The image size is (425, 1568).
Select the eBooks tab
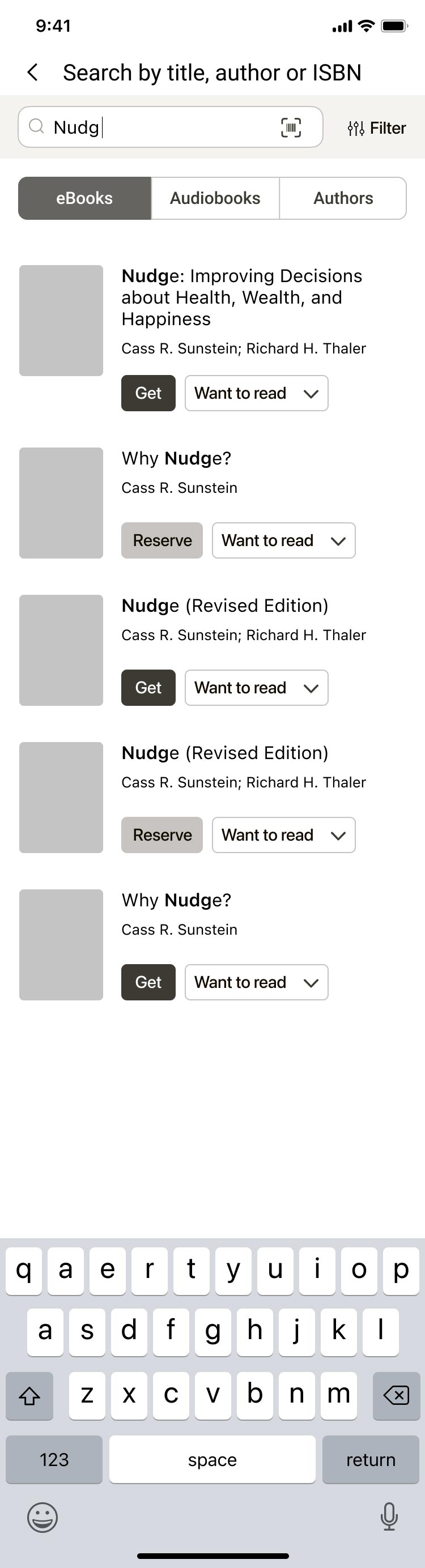[x=84, y=198]
